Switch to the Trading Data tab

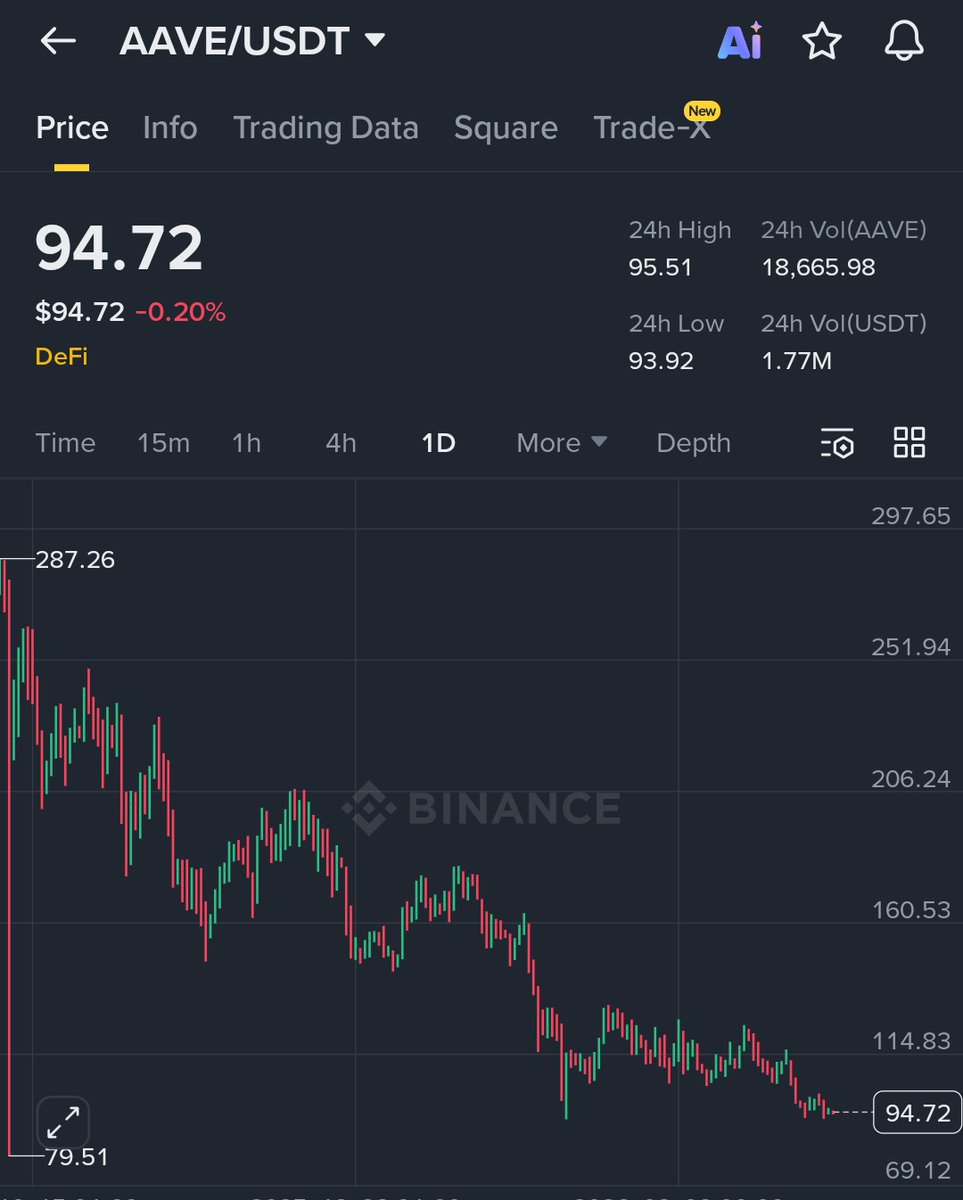tap(326, 128)
